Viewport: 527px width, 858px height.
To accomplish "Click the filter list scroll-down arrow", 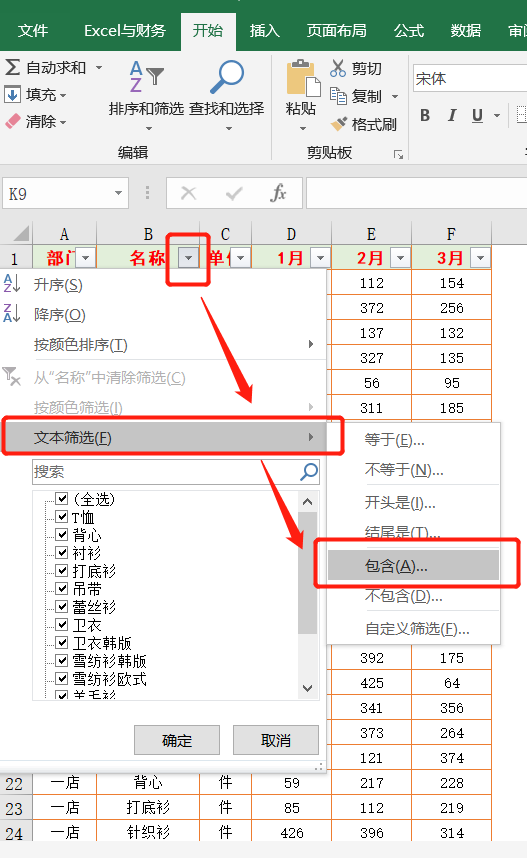I will (308, 688).
